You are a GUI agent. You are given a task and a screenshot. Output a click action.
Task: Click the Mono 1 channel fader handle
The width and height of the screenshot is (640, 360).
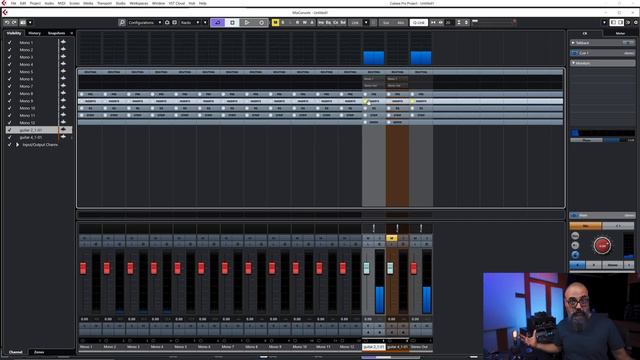pos(83,268)
